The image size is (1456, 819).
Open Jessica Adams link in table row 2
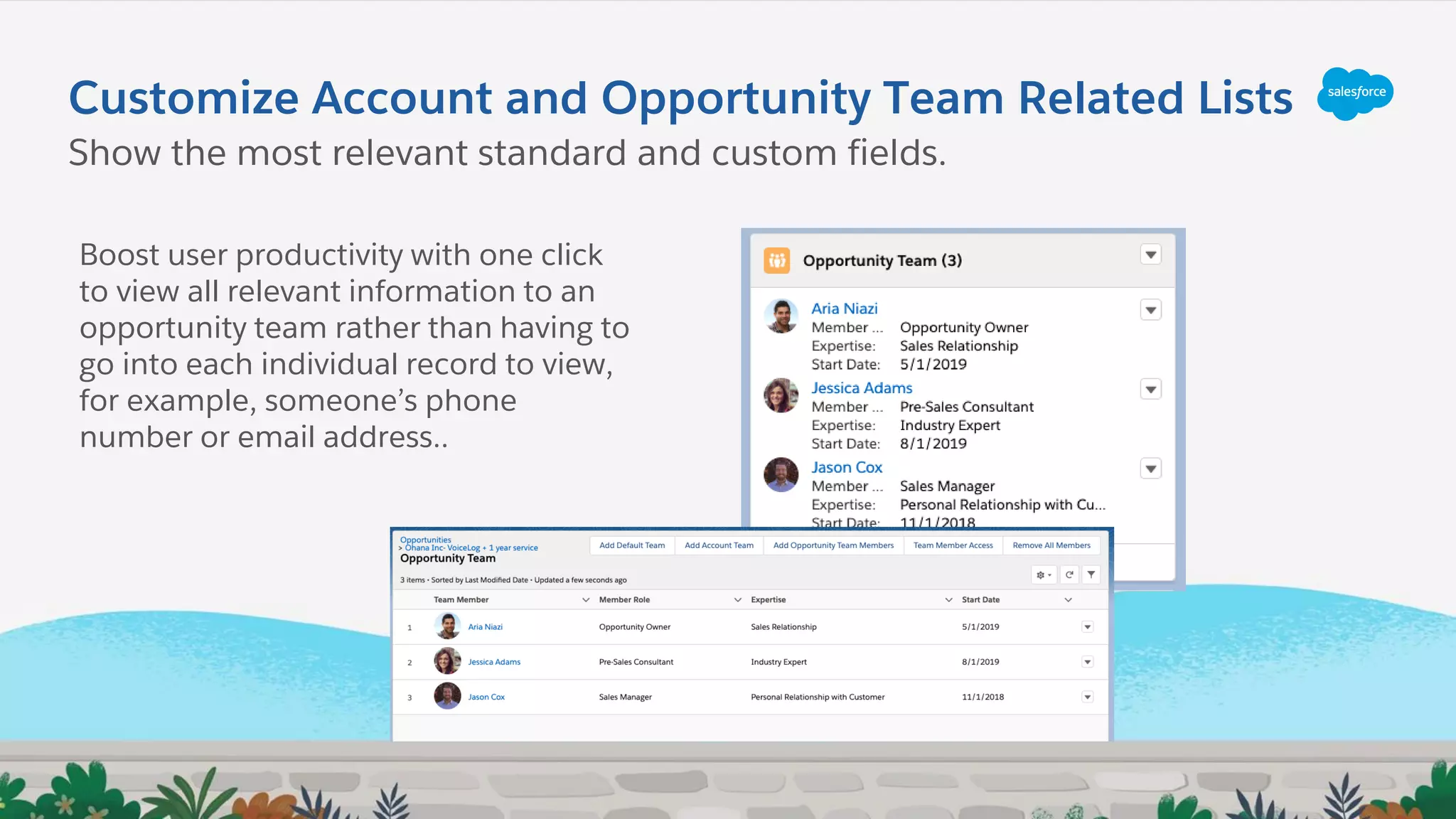pos(494,662)
